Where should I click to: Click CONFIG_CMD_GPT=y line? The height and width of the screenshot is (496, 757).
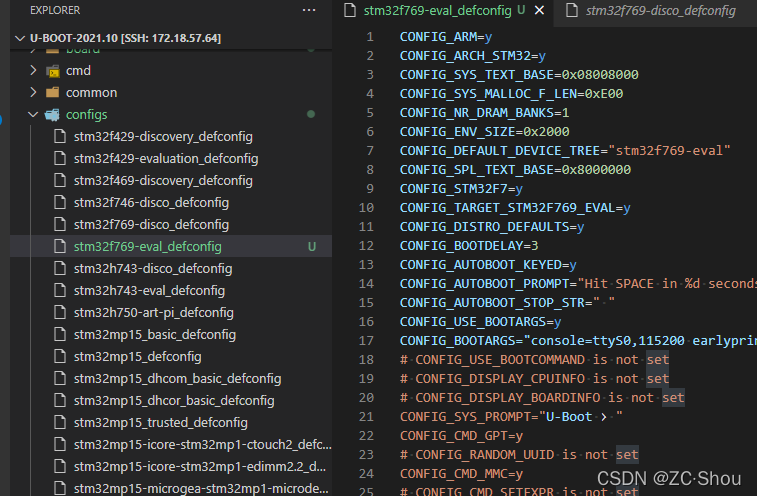[461, 436]
